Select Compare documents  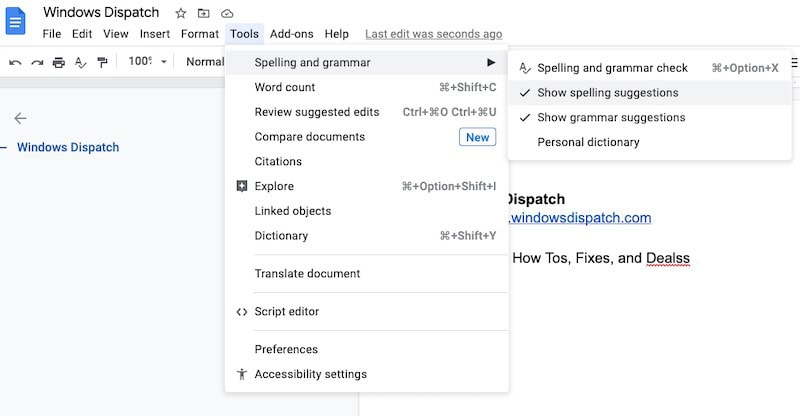[x=366, y=137]
